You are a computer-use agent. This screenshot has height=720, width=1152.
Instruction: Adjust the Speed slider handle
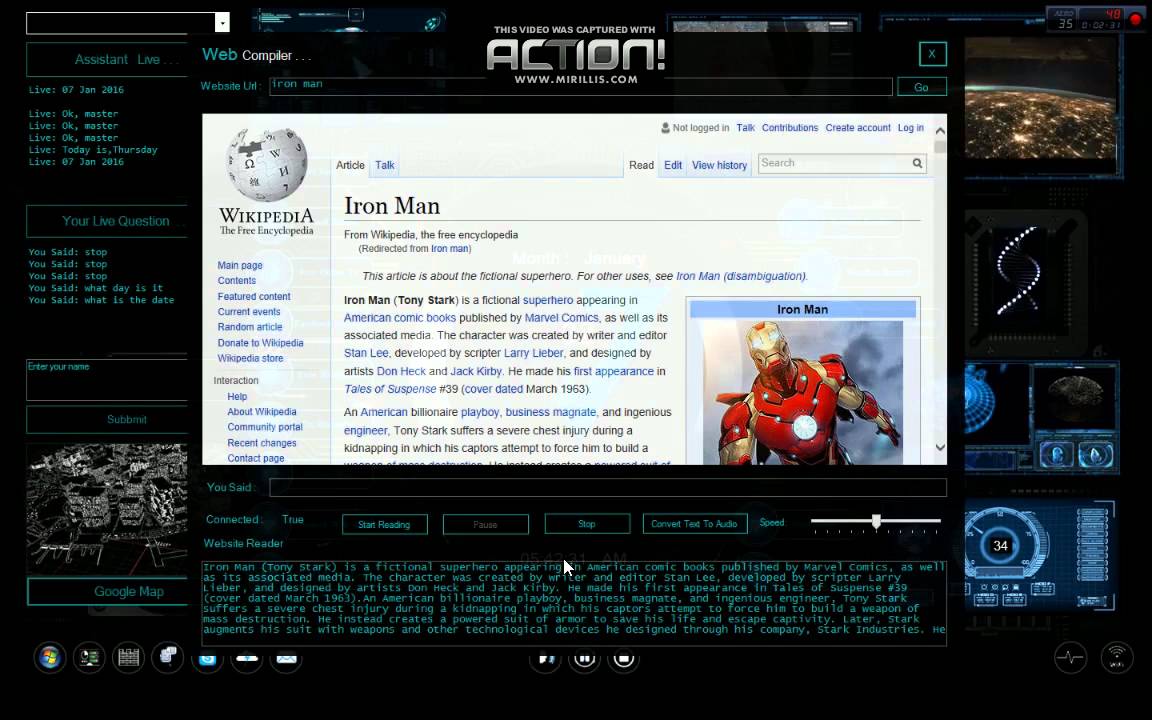tap(876, 522)
